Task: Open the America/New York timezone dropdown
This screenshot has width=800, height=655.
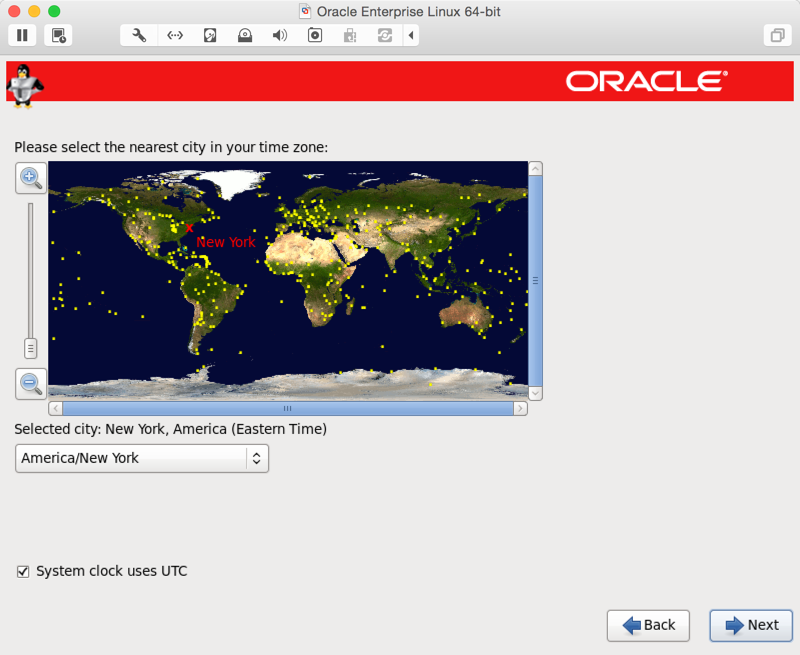Action: point(142,458)
